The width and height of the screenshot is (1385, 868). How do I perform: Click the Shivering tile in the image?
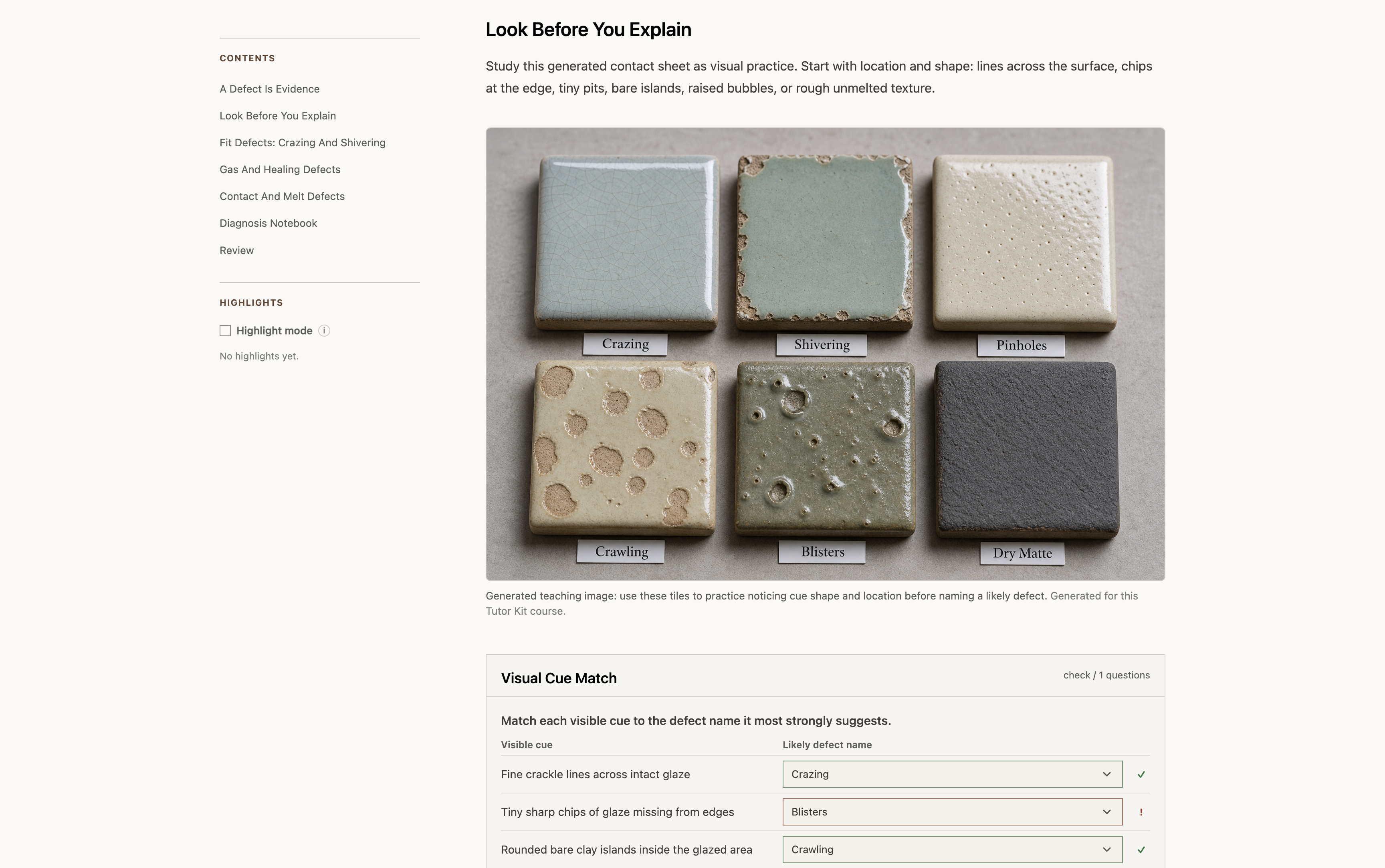[x=824, y=242]
